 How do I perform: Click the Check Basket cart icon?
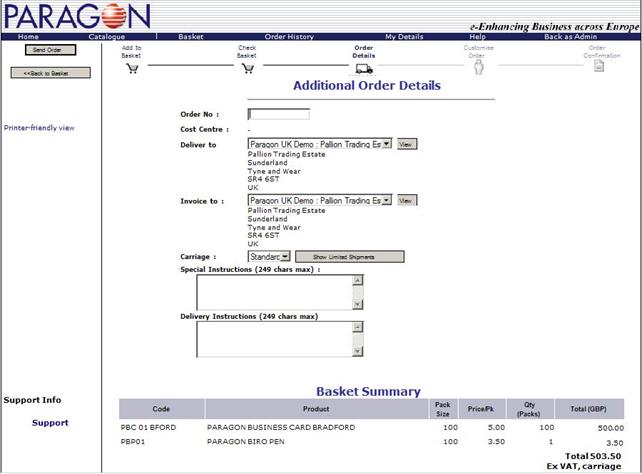(x=248, y=68)
